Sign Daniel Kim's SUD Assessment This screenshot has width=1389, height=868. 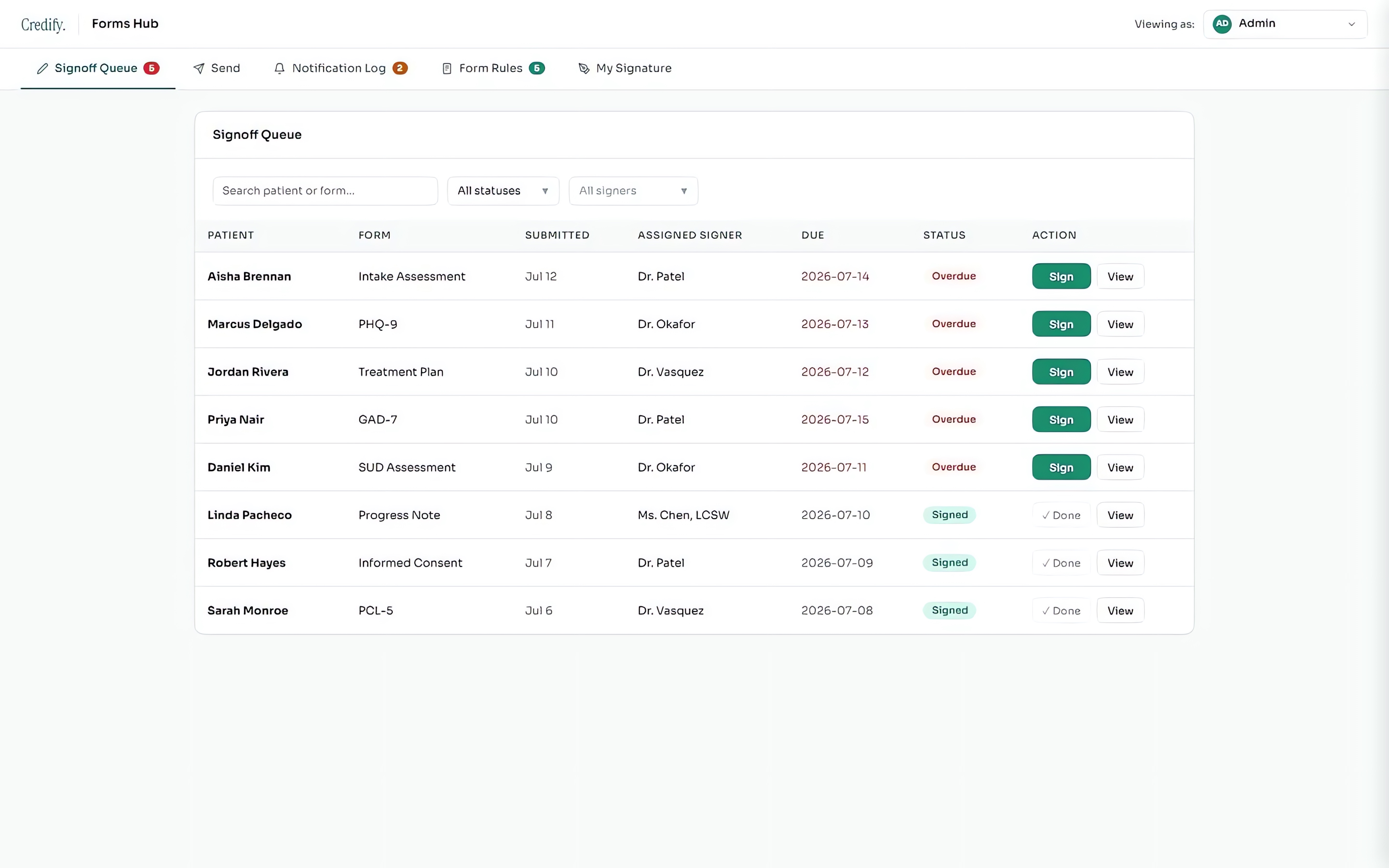coord(1061,467)
